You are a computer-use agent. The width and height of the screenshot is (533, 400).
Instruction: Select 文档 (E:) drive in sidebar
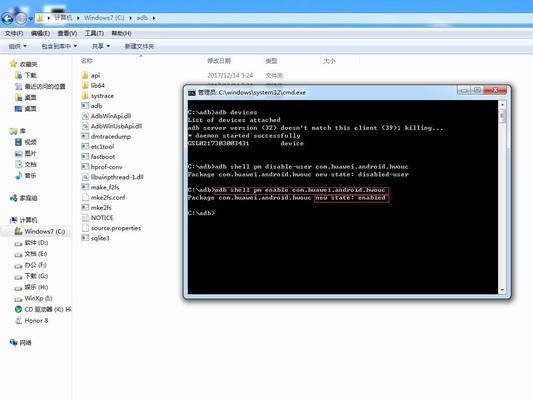(x=31, y=254)
